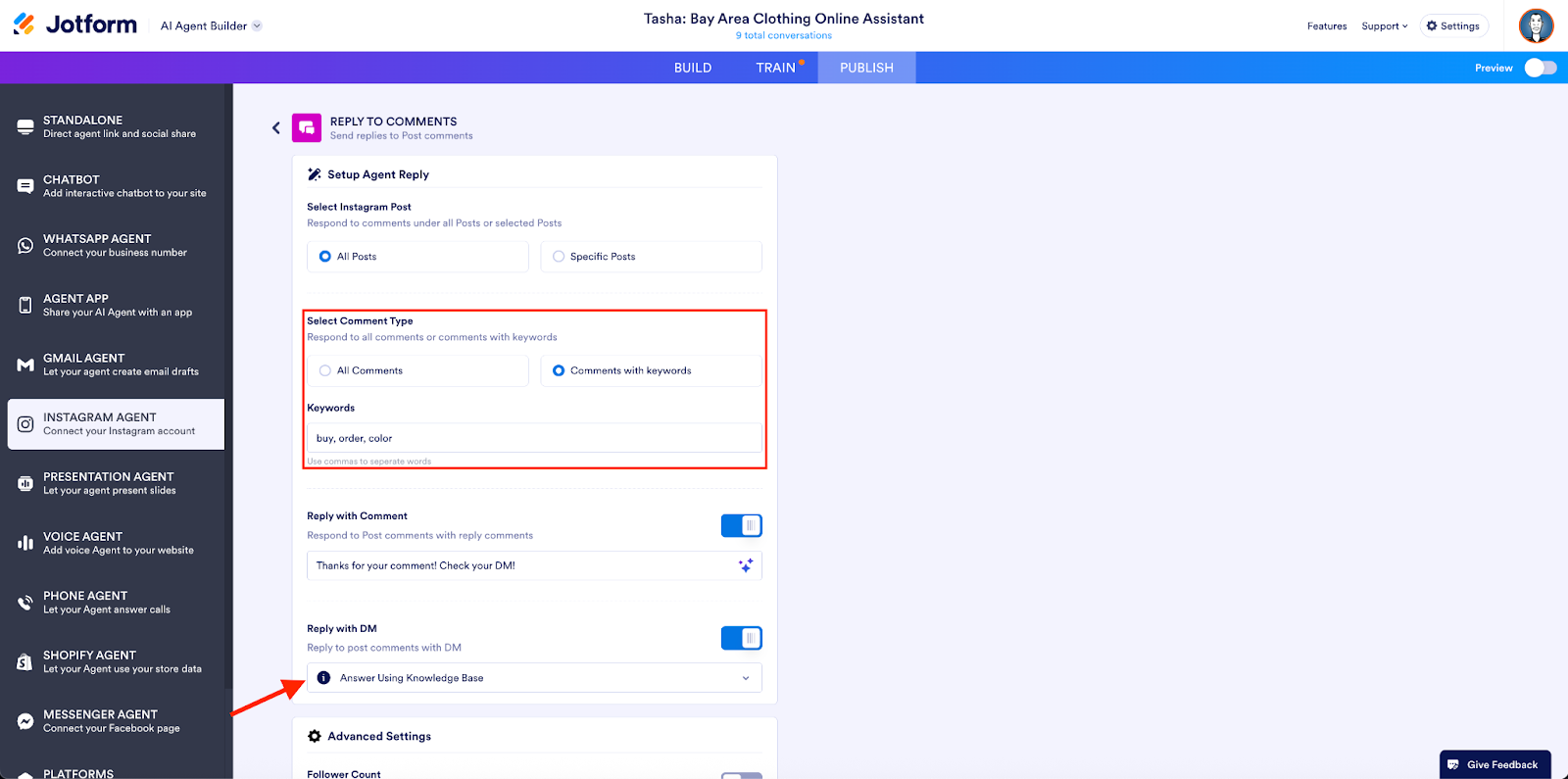Screen dimensions: 1568x779
Task: Switch to the BUILD tab
Action: [693, 68]
